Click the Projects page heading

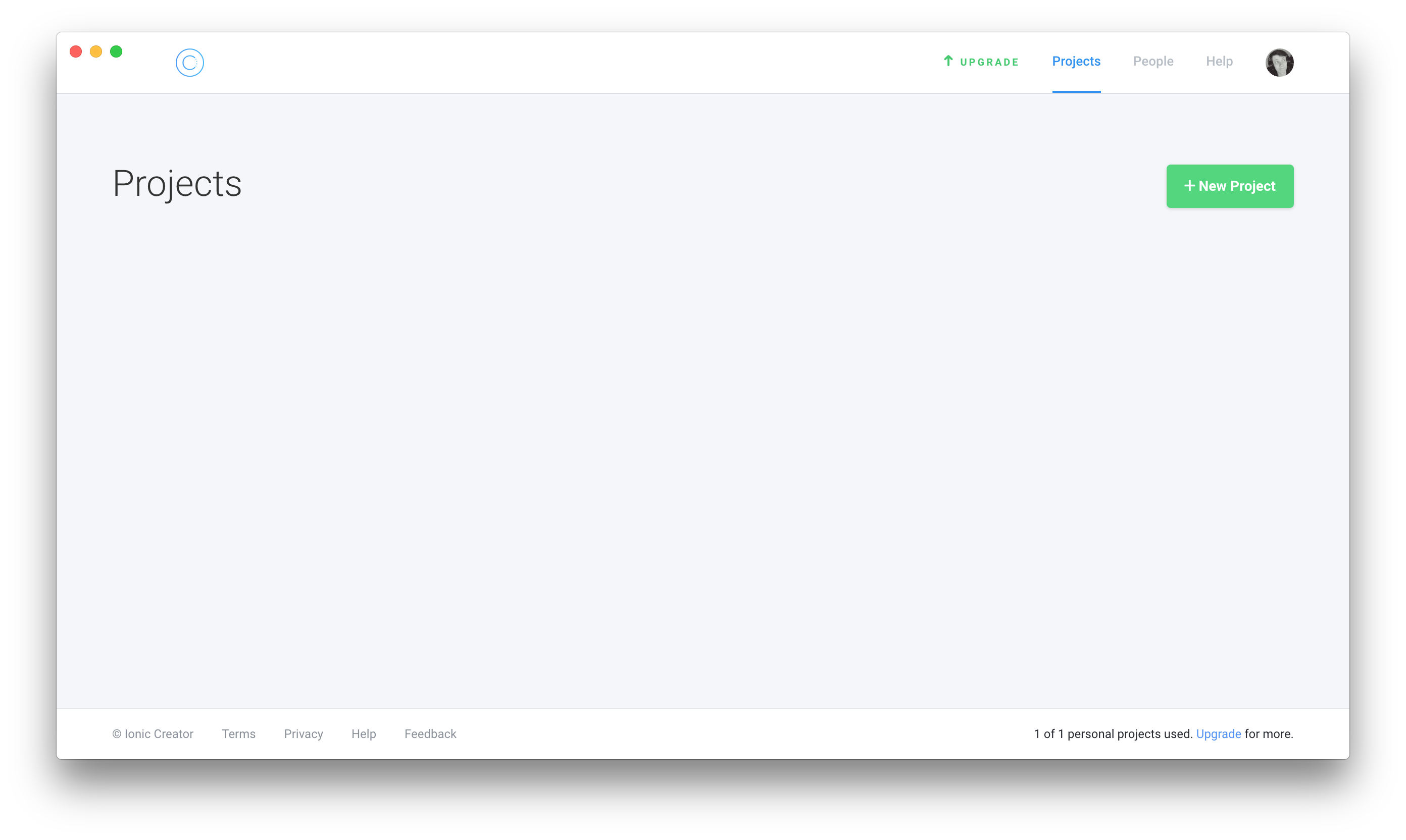coord(177,184)
